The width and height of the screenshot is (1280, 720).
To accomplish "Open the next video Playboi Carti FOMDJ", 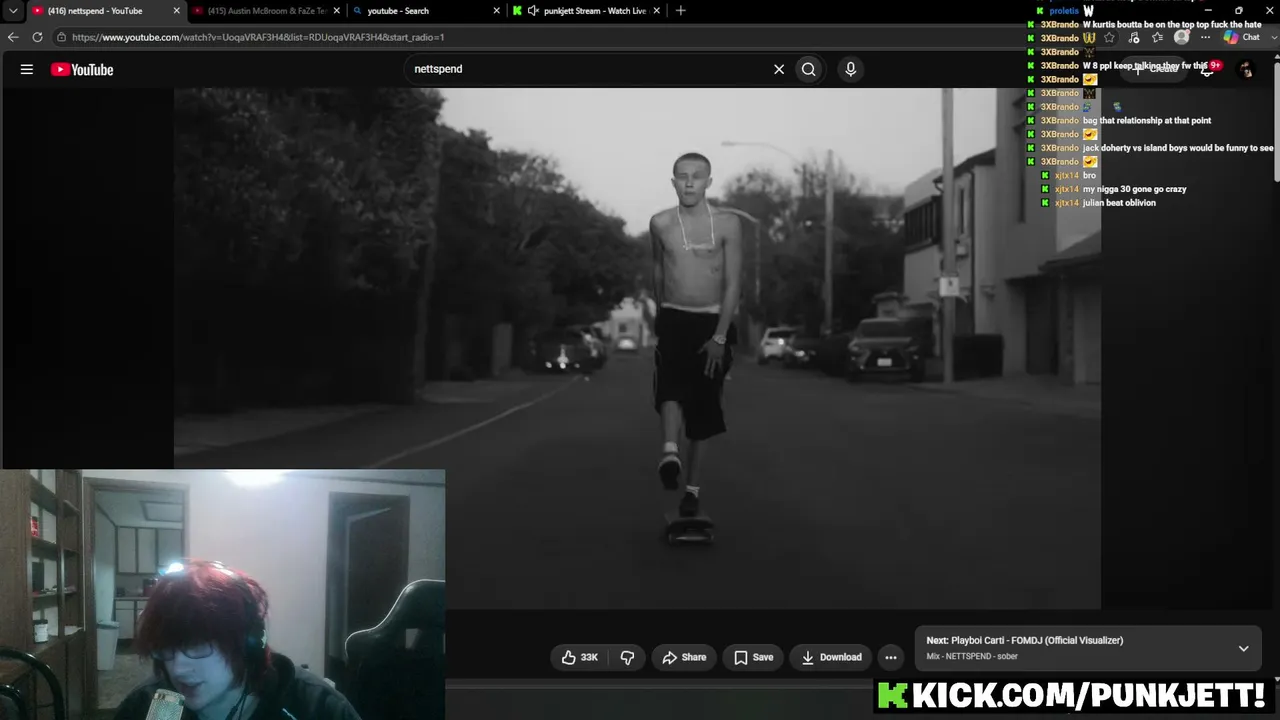I will pos(1024,640).
